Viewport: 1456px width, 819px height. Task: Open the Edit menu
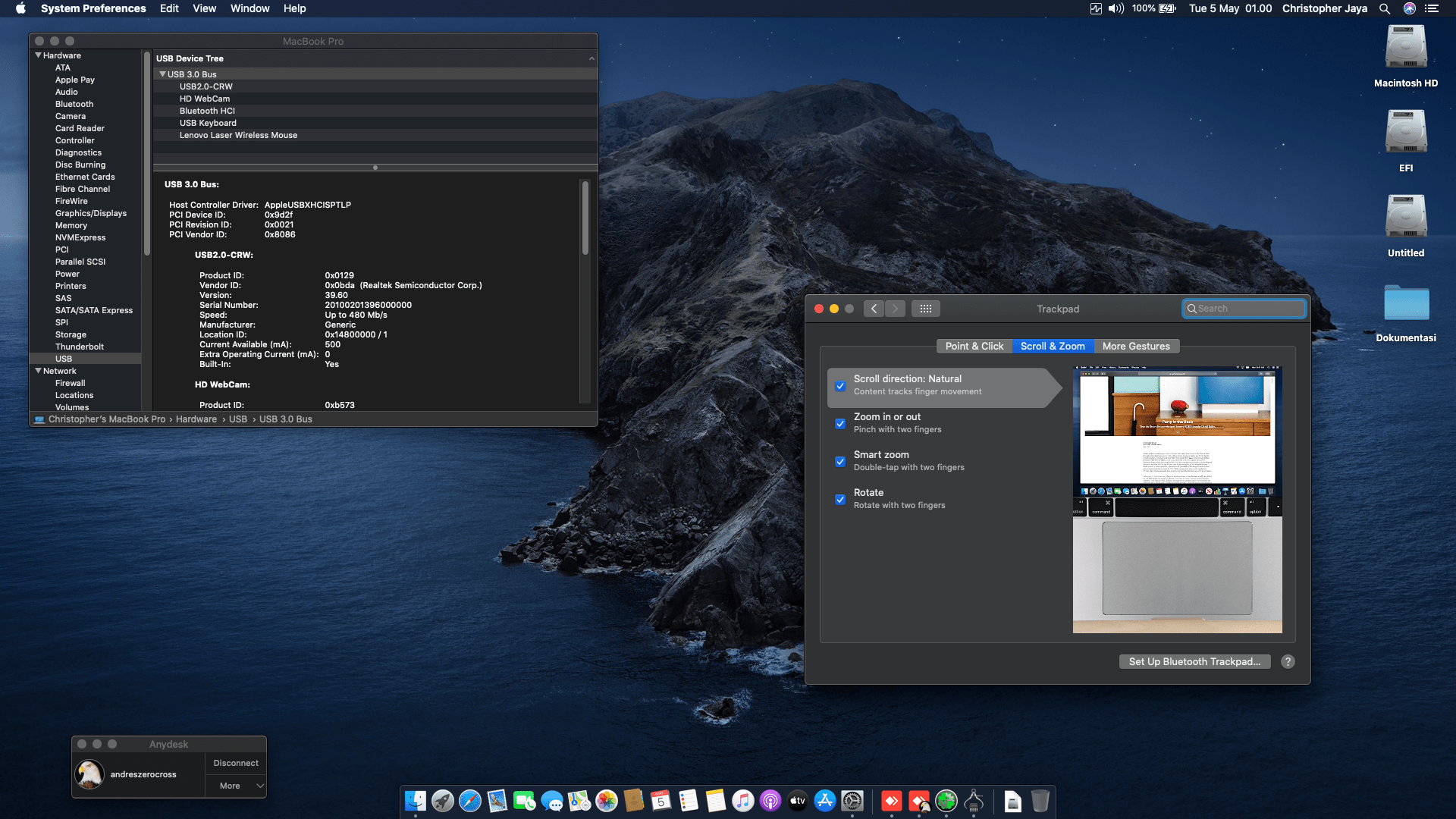169,8
